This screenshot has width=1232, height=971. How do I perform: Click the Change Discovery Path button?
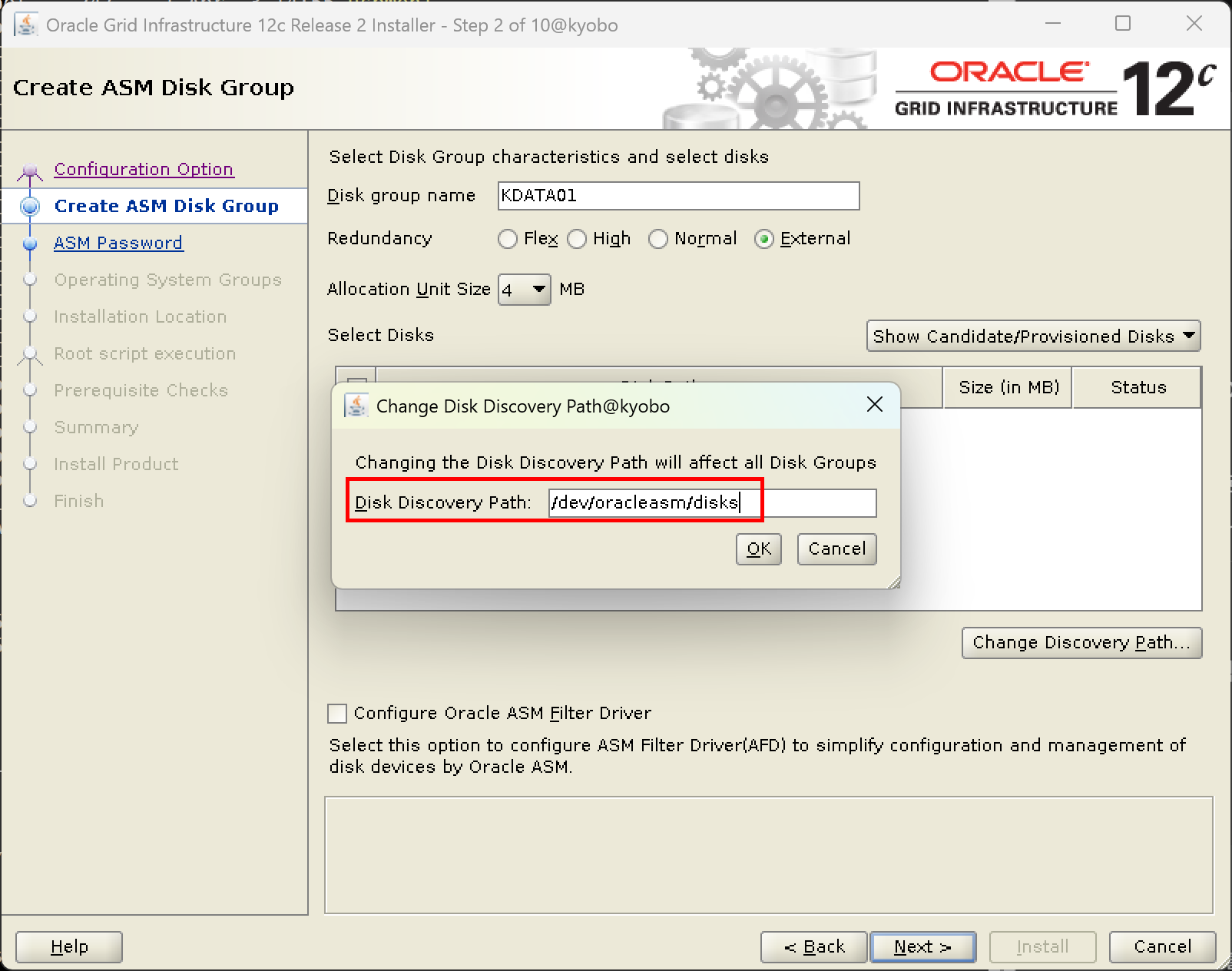[1081, 642]
